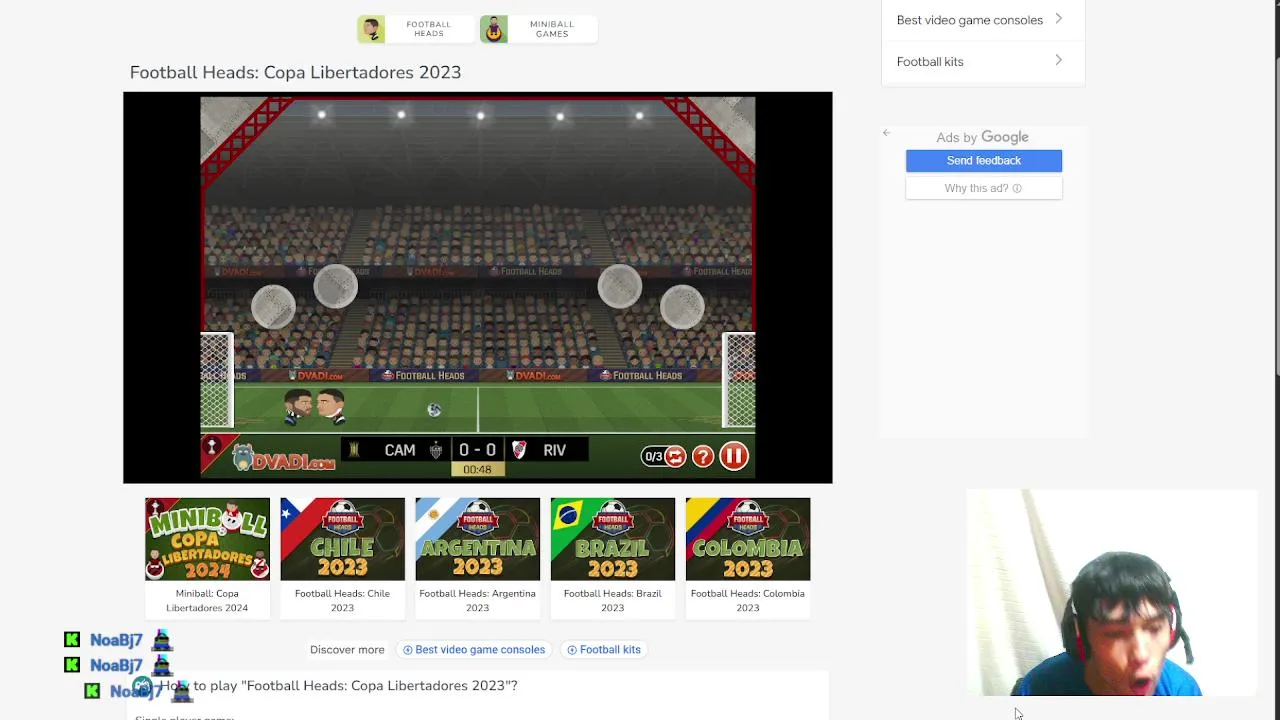Click the DVADI.com logo in the game bar

pos(283,459)
